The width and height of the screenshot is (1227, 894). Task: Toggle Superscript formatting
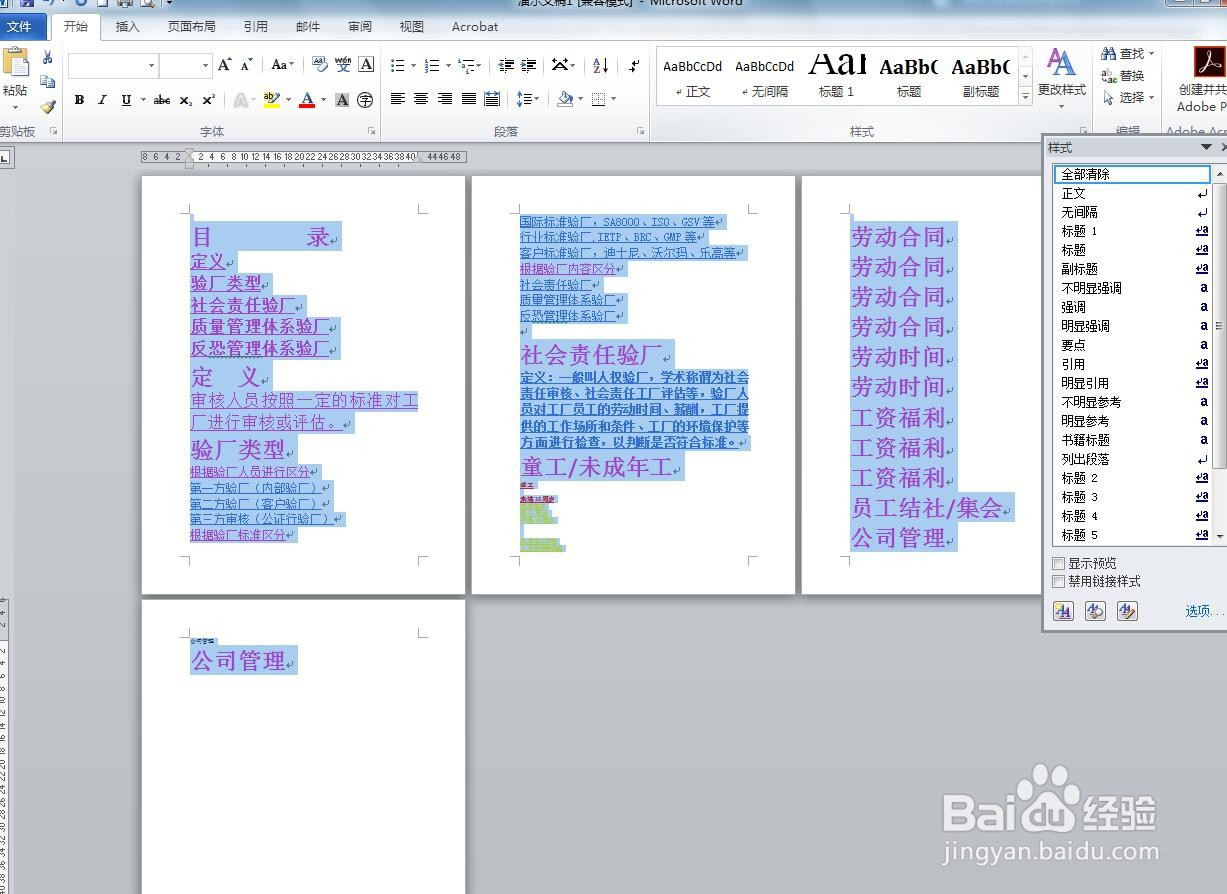[208, 100]
